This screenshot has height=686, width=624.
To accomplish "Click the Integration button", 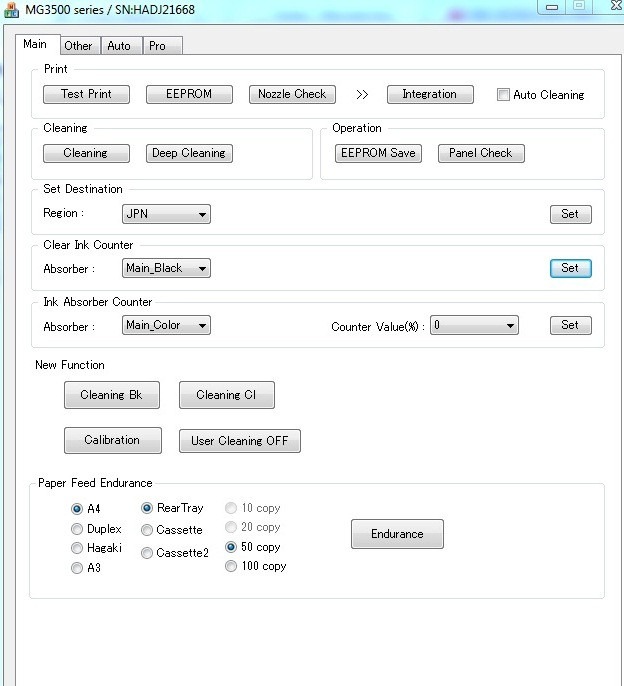I will [430, 94].
